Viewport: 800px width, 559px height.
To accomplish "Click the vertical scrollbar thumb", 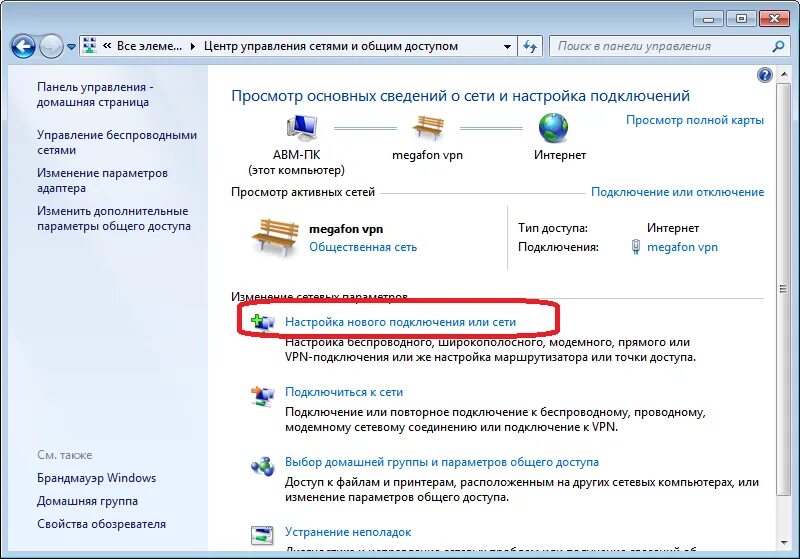I will [x=783, y=289].
